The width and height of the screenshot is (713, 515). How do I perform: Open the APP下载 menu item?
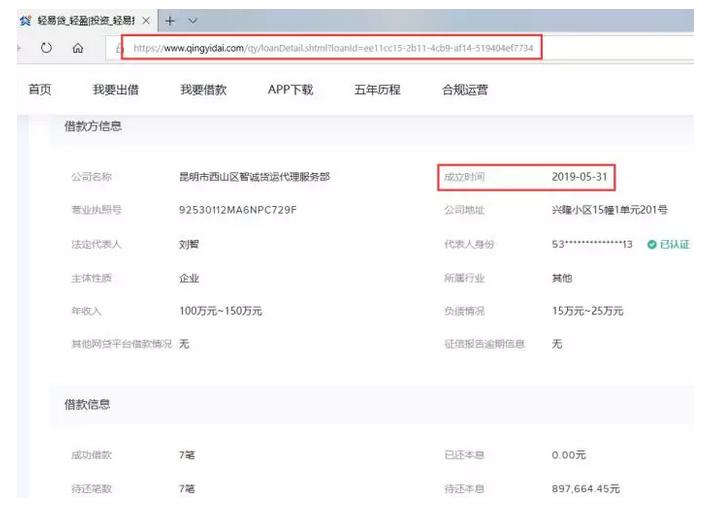290,90
